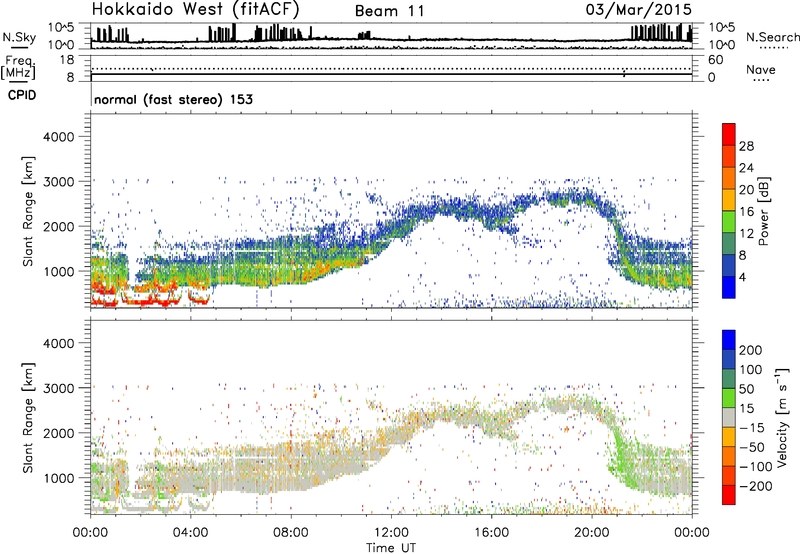Click the "Slant Range [km]" label of the velocity panel
The image size is (800, 554).
[x=28, y=417]
